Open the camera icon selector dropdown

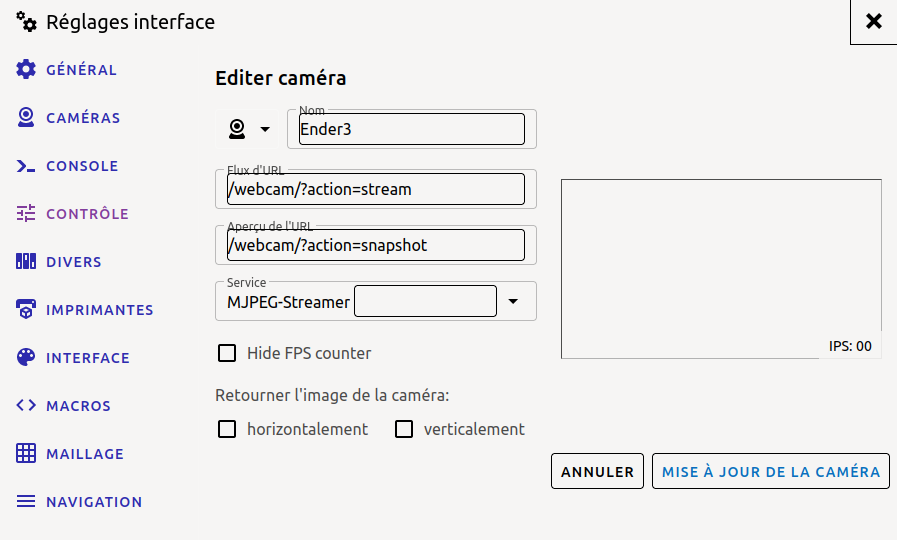[x=249, y=129]
